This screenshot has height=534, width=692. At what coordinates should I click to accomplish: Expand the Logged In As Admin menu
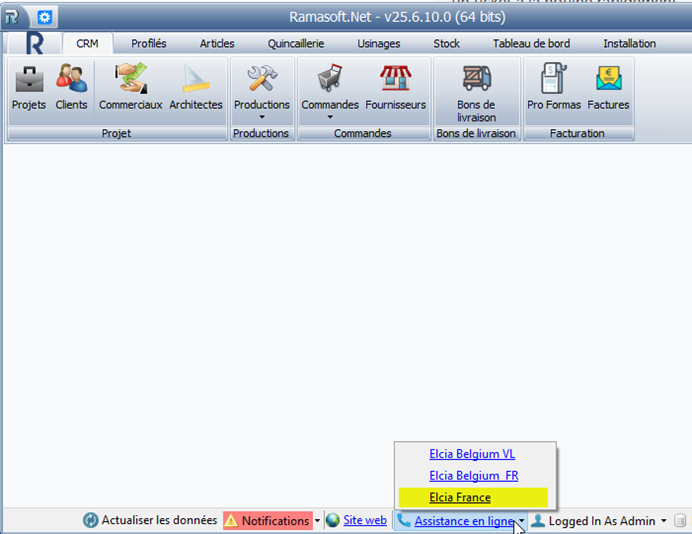[x=663, y=521]
